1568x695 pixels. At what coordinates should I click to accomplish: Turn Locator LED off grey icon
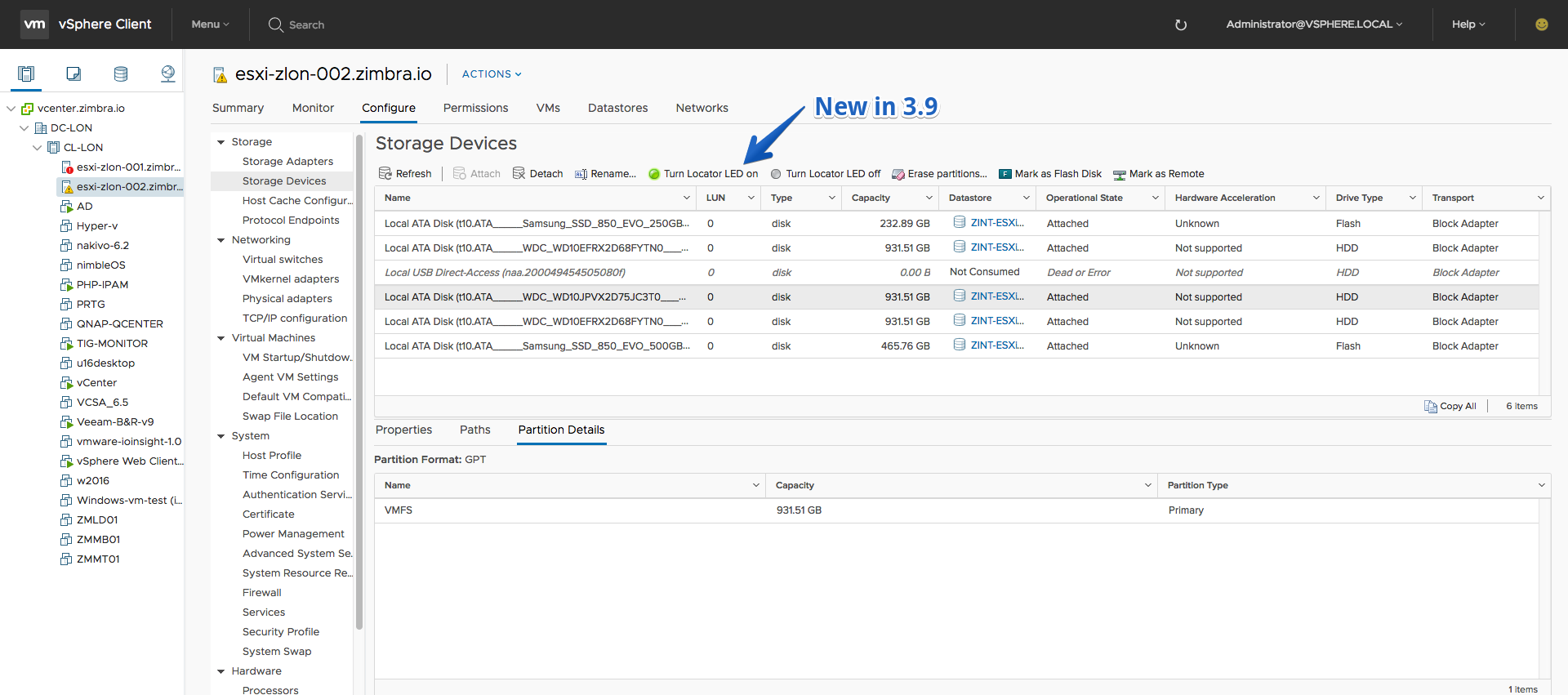tap(776, 174)
